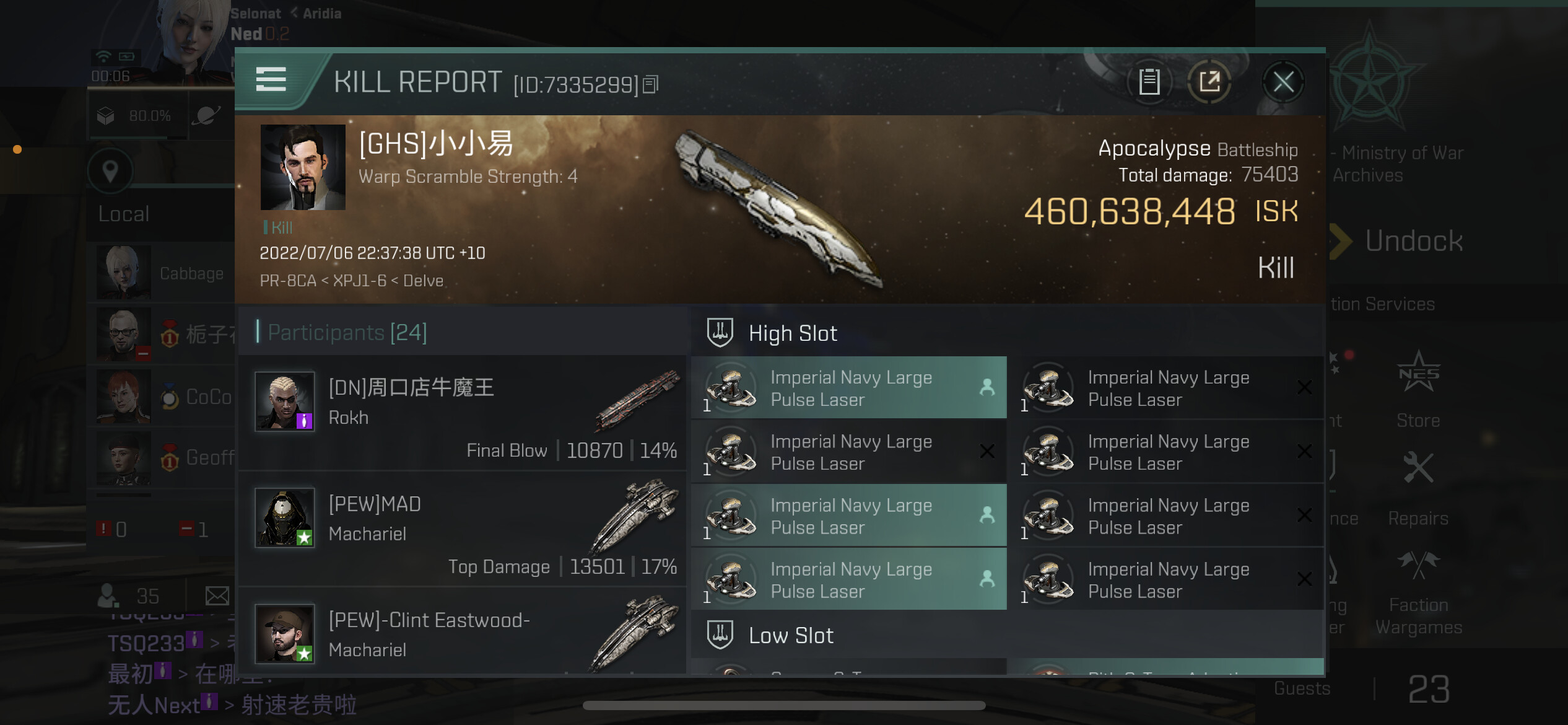1568x725 pixels.
Task: Copy the kill report ID
Action: pyautogui.click(x=650, y=84)
